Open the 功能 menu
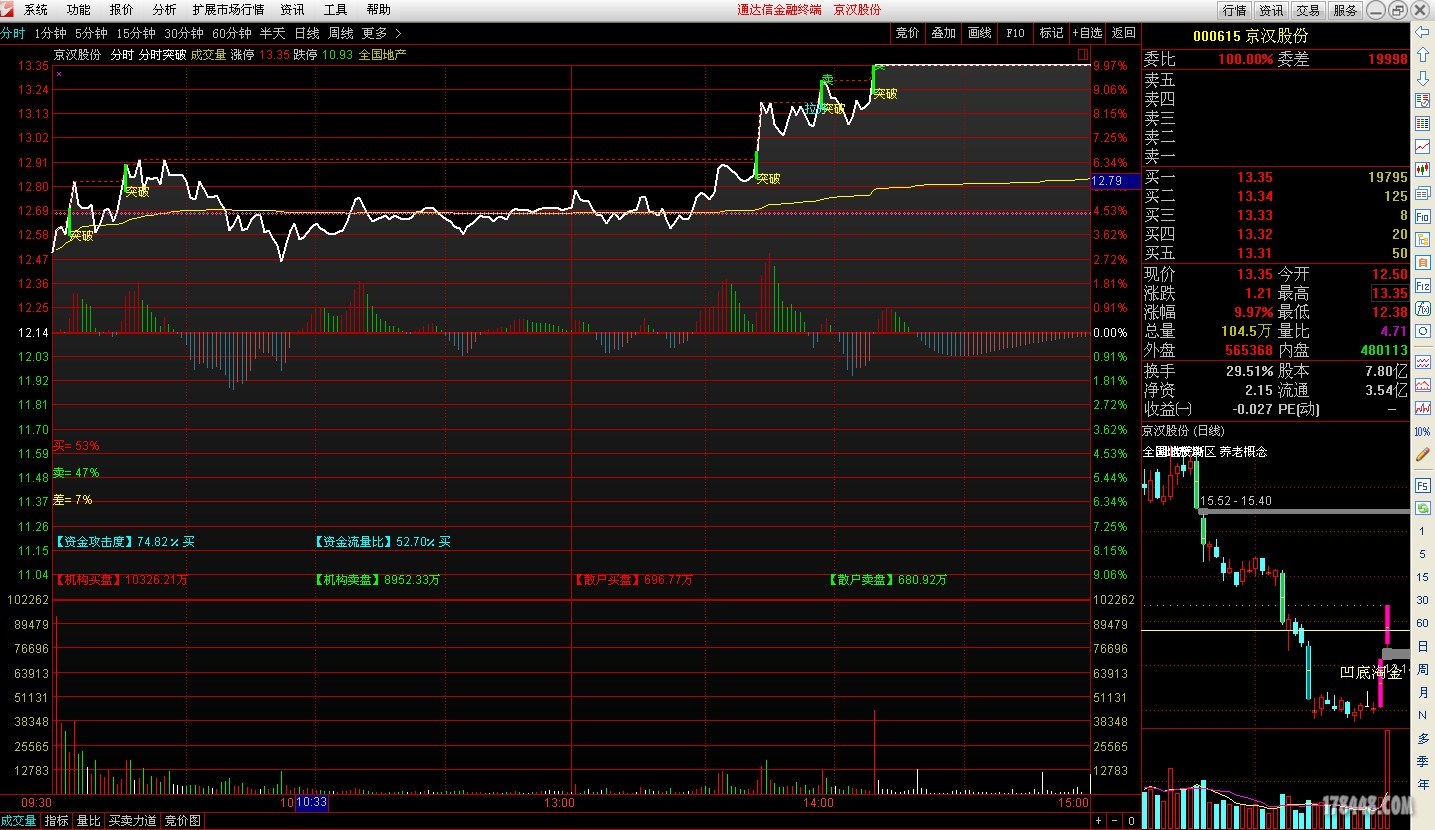Screen dimensions: 1435x830 pos(78,10)
